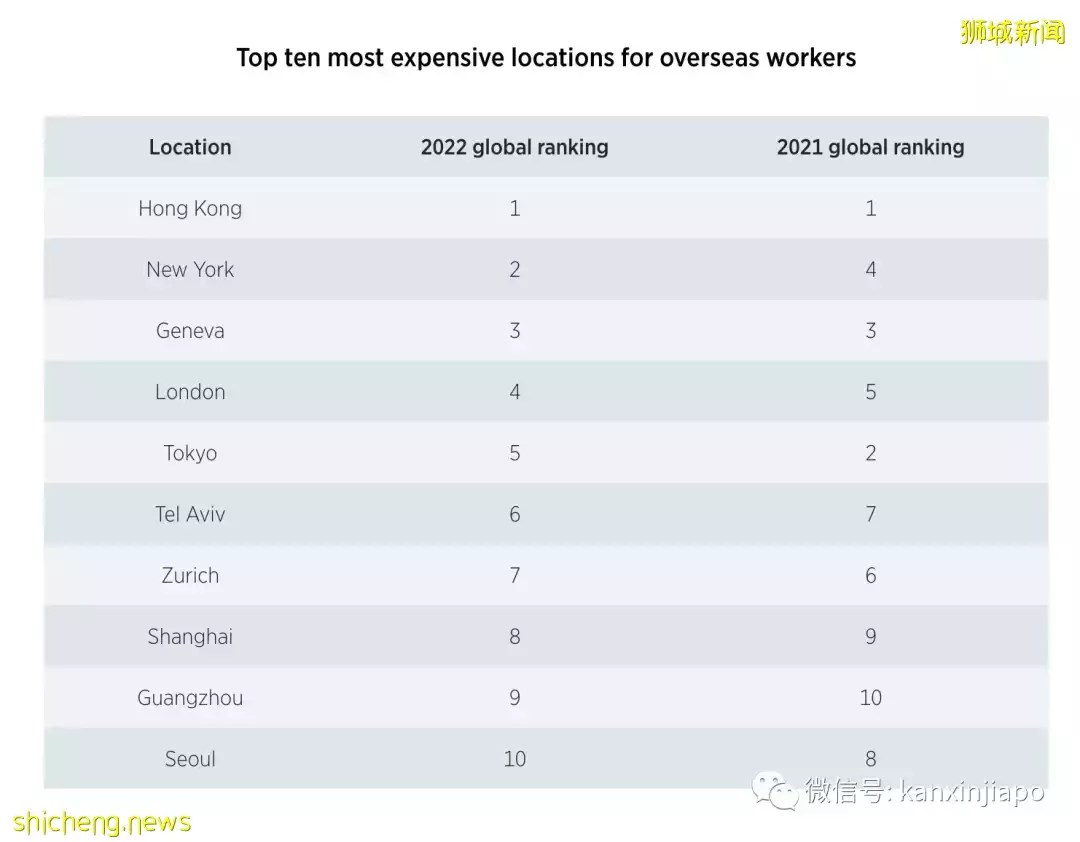Click the Tel Aviv row label
The image size is (1080, 842).
[190, 514]
